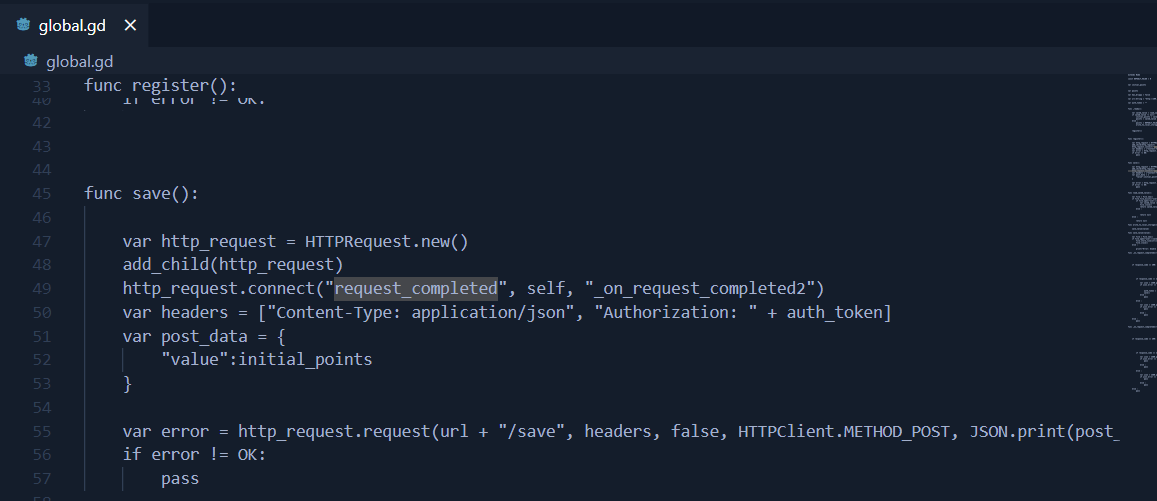The image size is (1157, 501).
Task: Select the global.gd editor tab
Action: [74, 25]
